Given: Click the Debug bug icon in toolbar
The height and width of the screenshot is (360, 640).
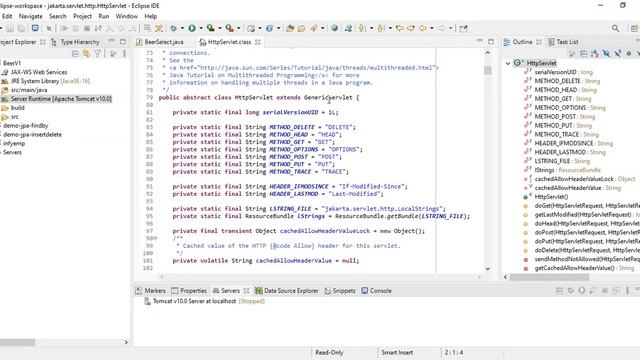Looking at the screenshot, I should coord(173,28).
